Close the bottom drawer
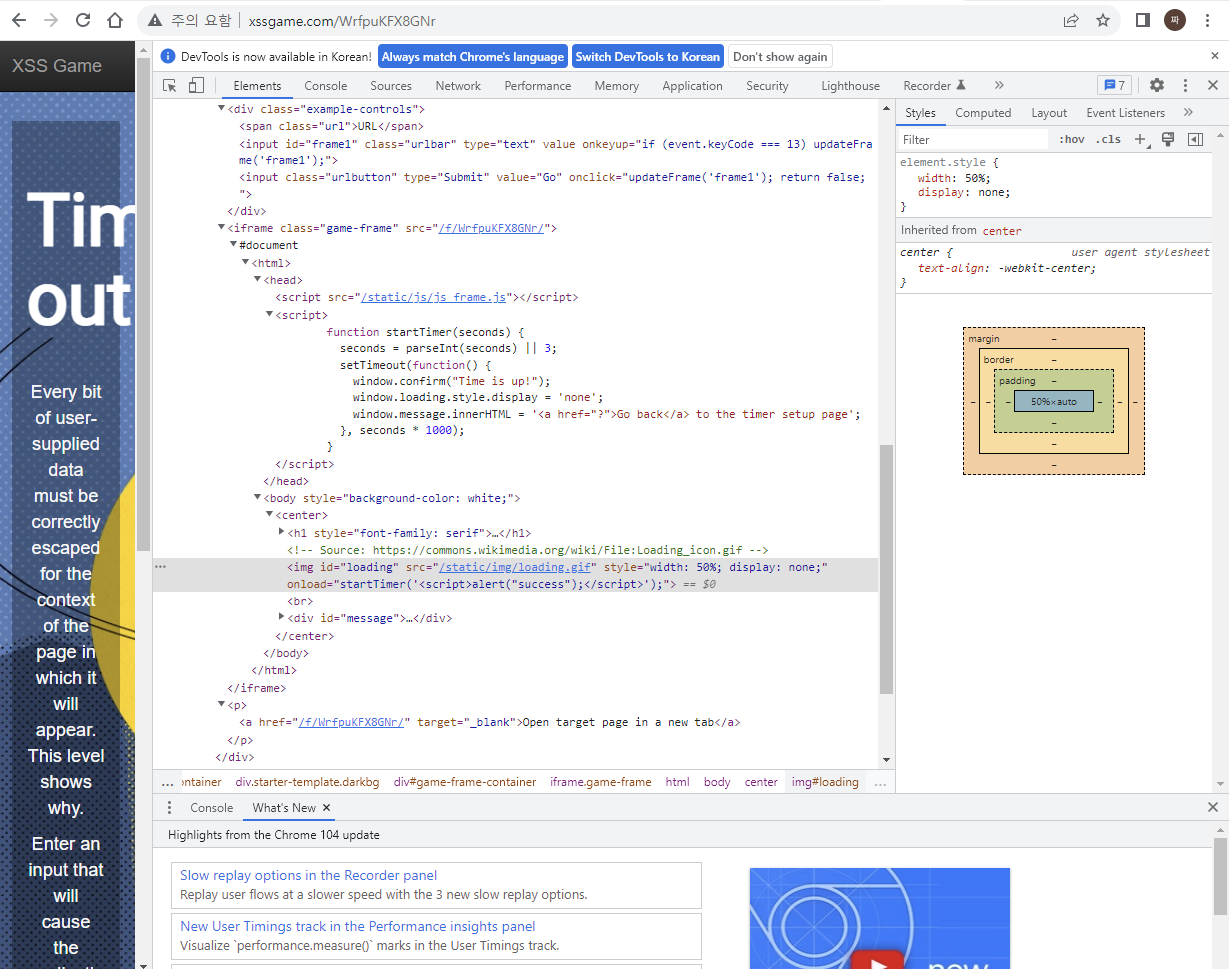1229x969 pixels. click(x=1213, y=808)
